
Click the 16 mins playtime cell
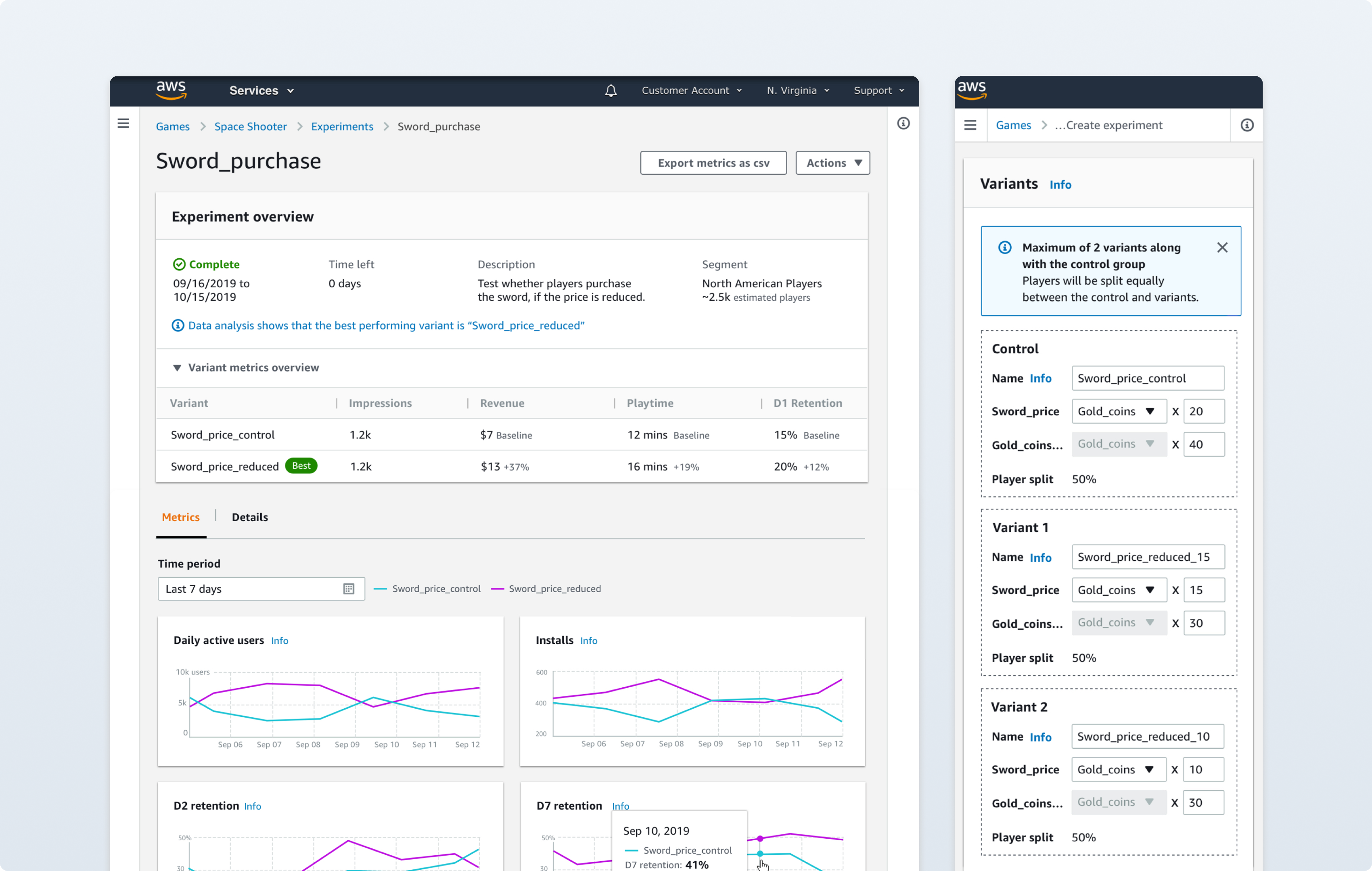click(663, 466)
